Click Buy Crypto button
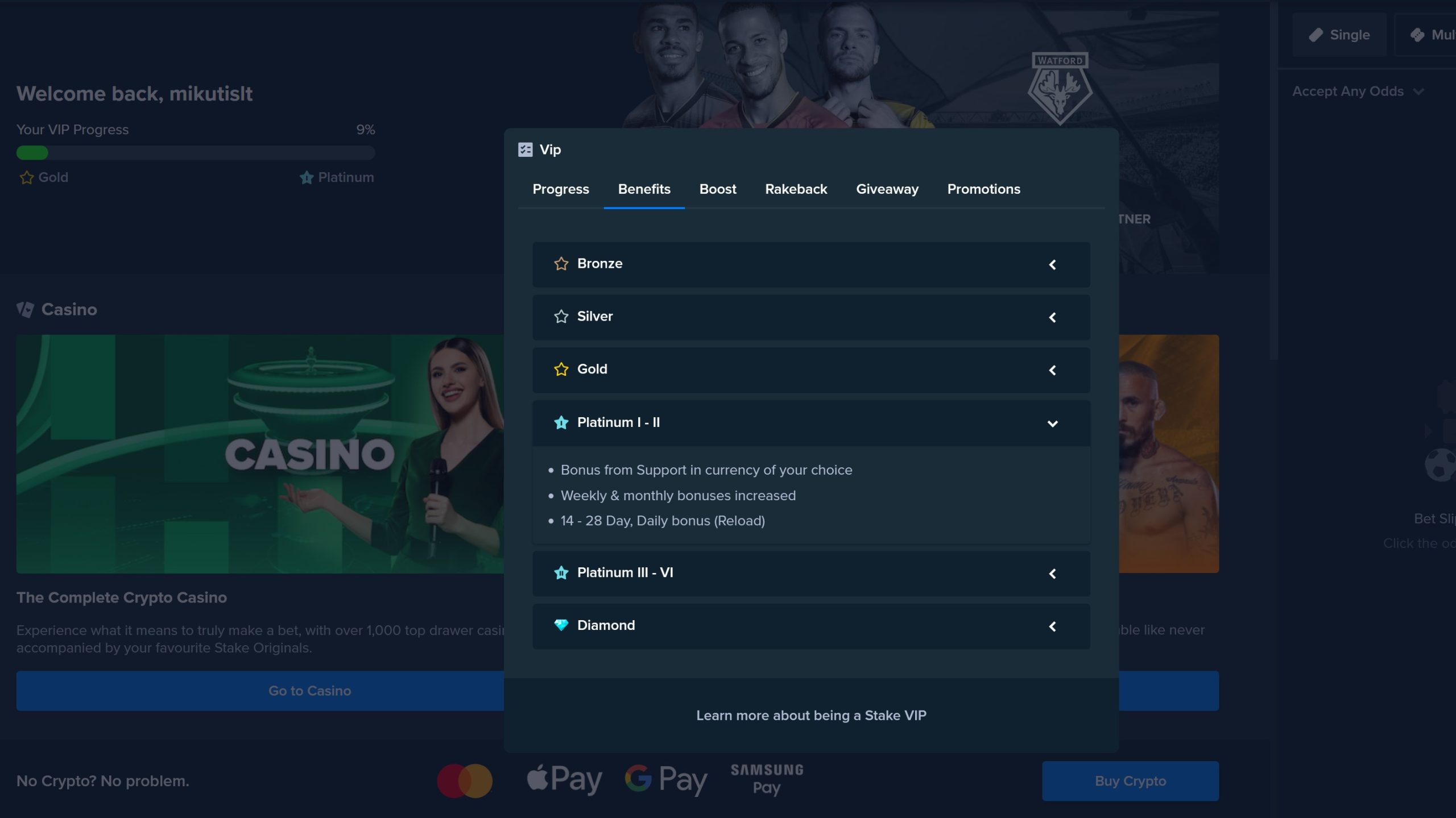 (1130, 780)
